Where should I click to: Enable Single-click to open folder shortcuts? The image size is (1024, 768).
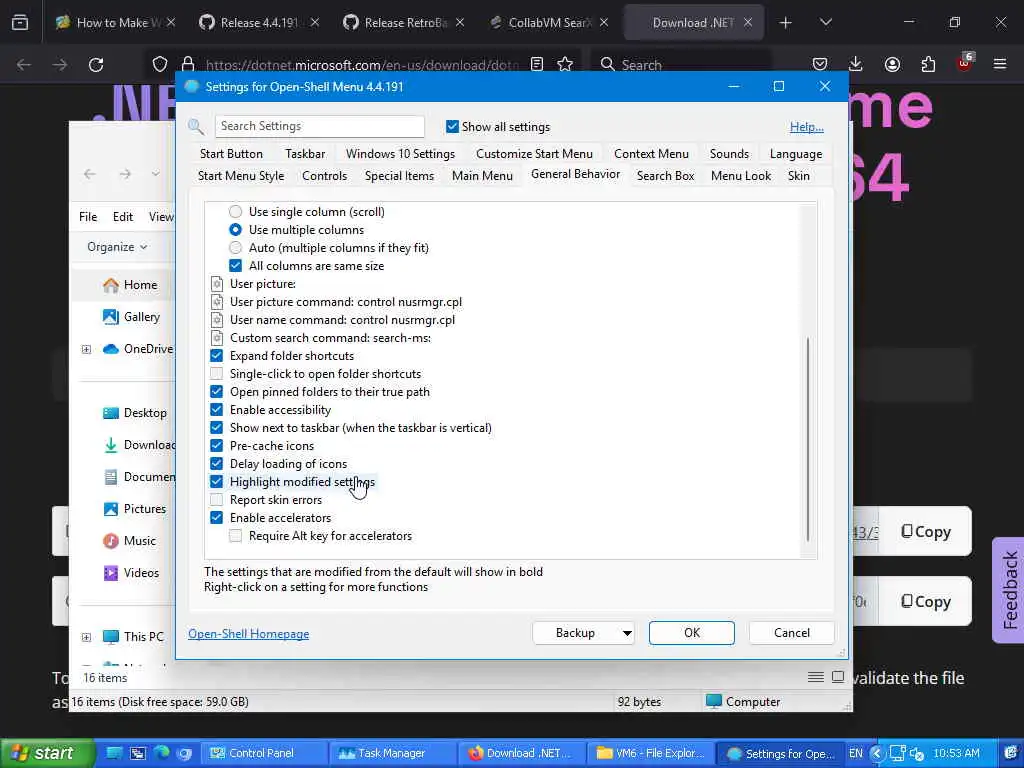coord(217,374)
